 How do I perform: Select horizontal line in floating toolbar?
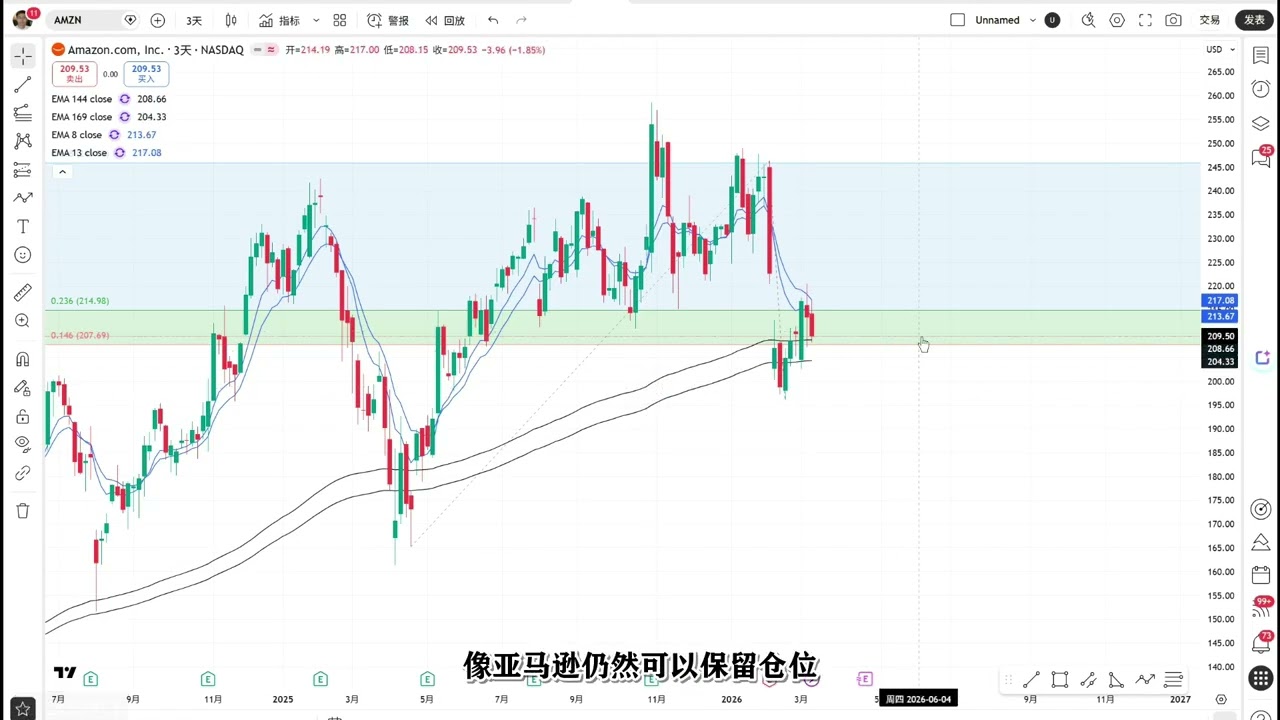point(1174,680)
